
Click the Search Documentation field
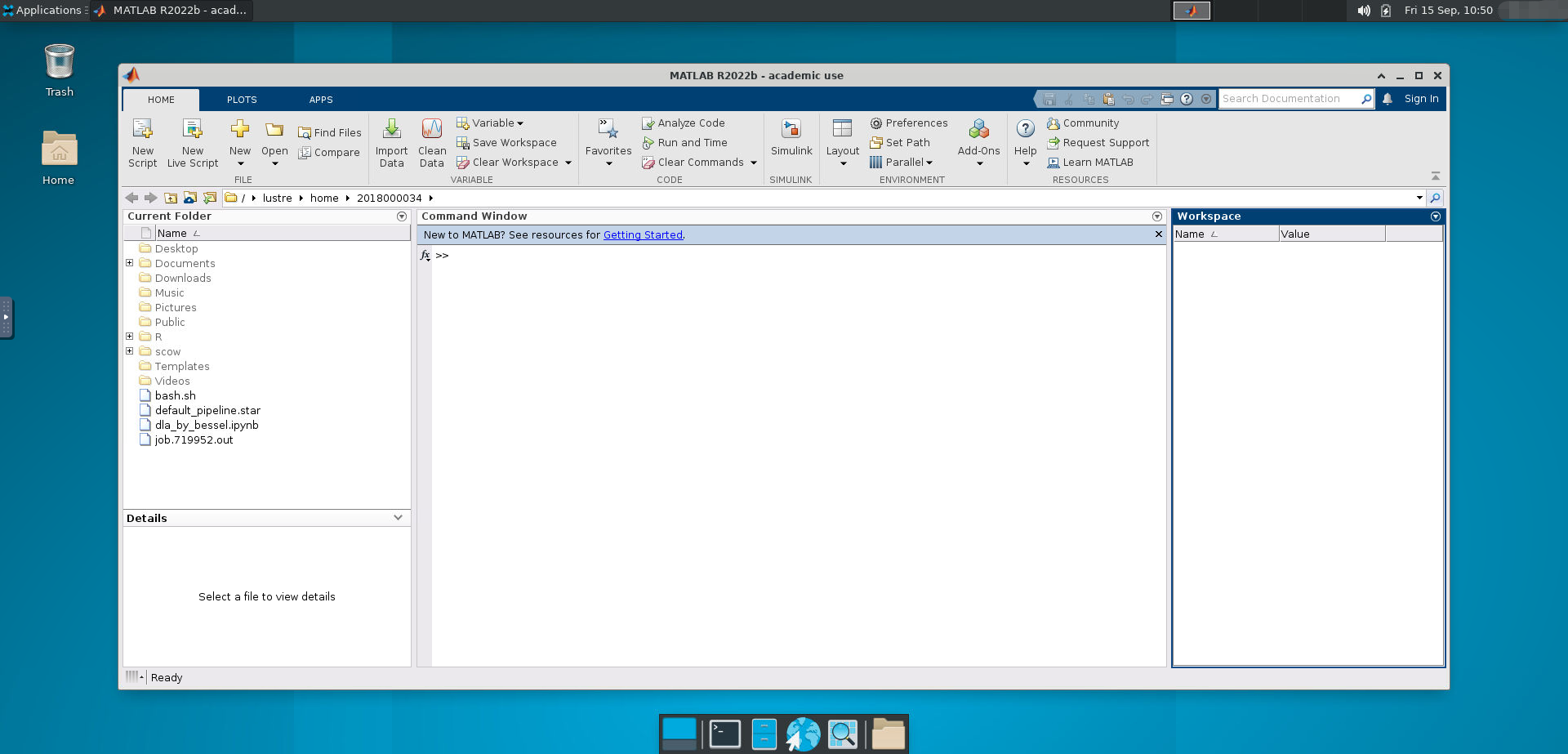[x=1289, y=99]
